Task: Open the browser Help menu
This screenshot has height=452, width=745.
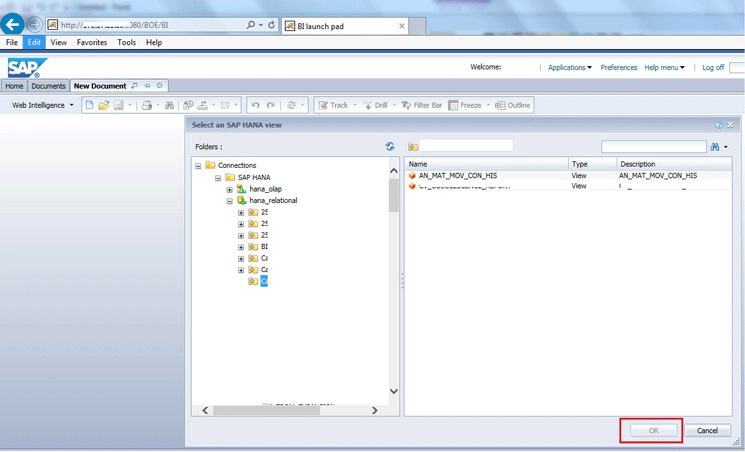Action: [154, 42]
